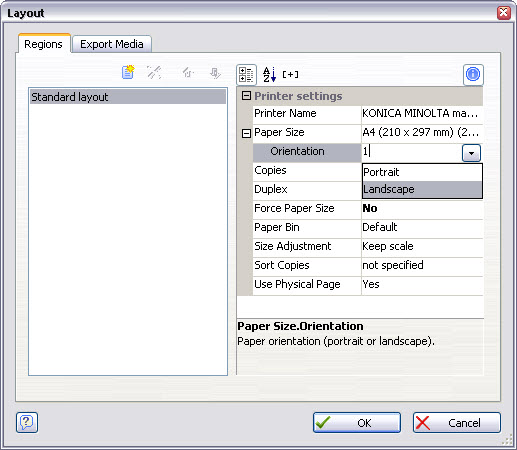
Task: Click the Printer Name property label
Action: tap(285, 113)
